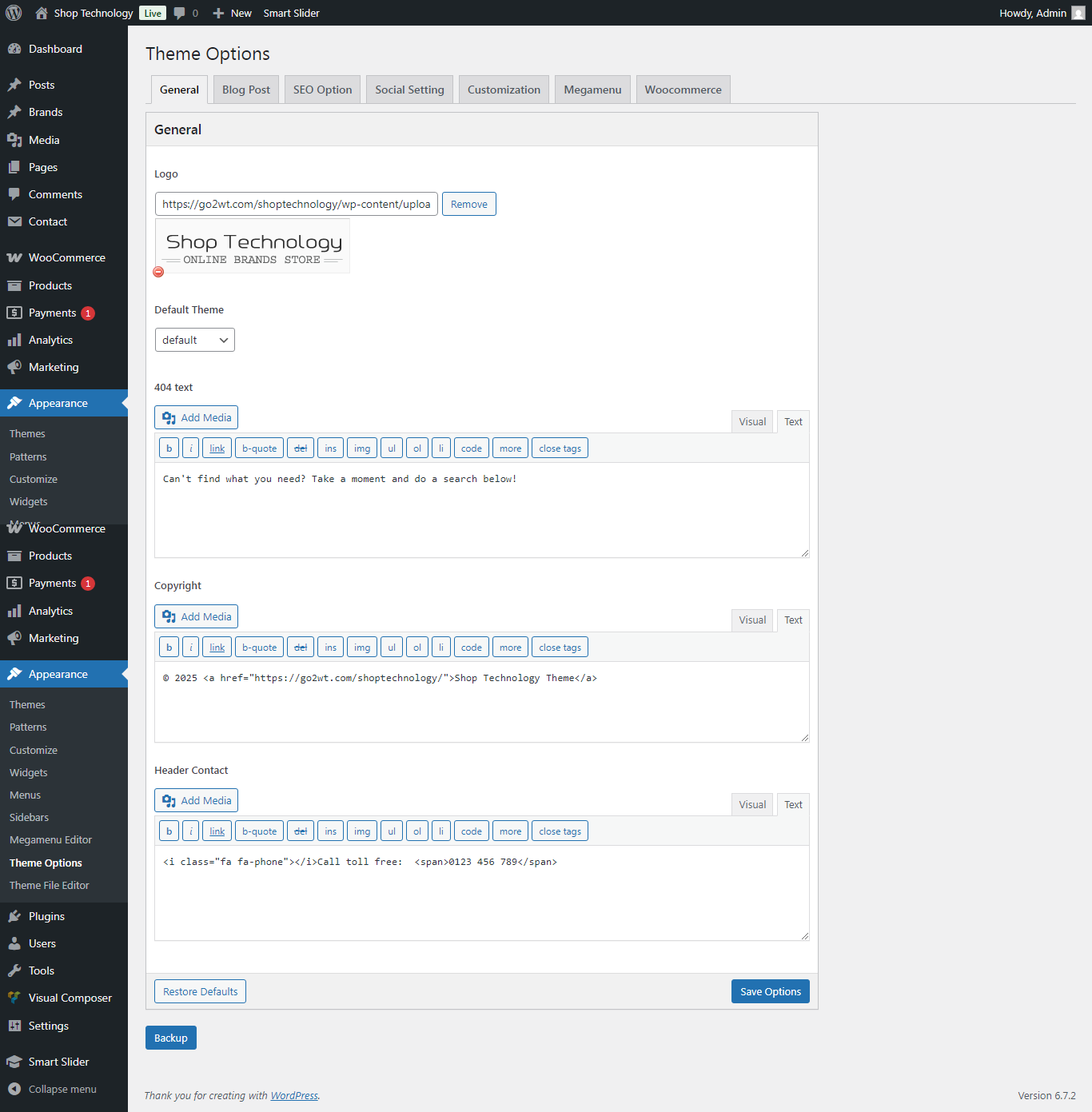This screenshot has height=1112, width=1092.
Task: Click Howdy, Admin account menu
Action: coord(1042,13)
